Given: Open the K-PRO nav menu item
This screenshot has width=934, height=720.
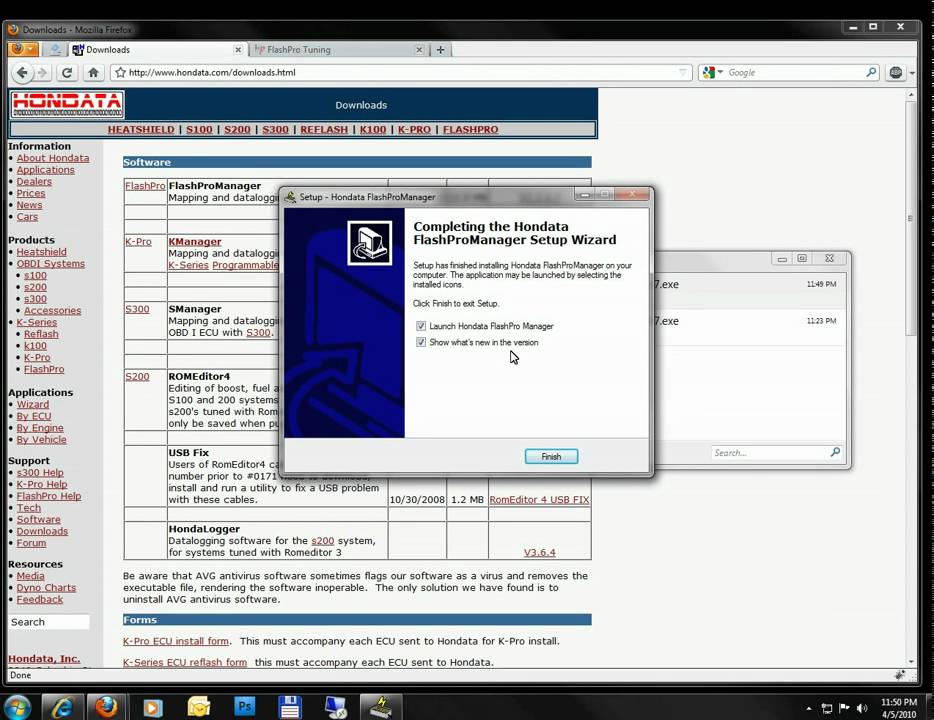Looking at the screenshot, I should (414, 129).
